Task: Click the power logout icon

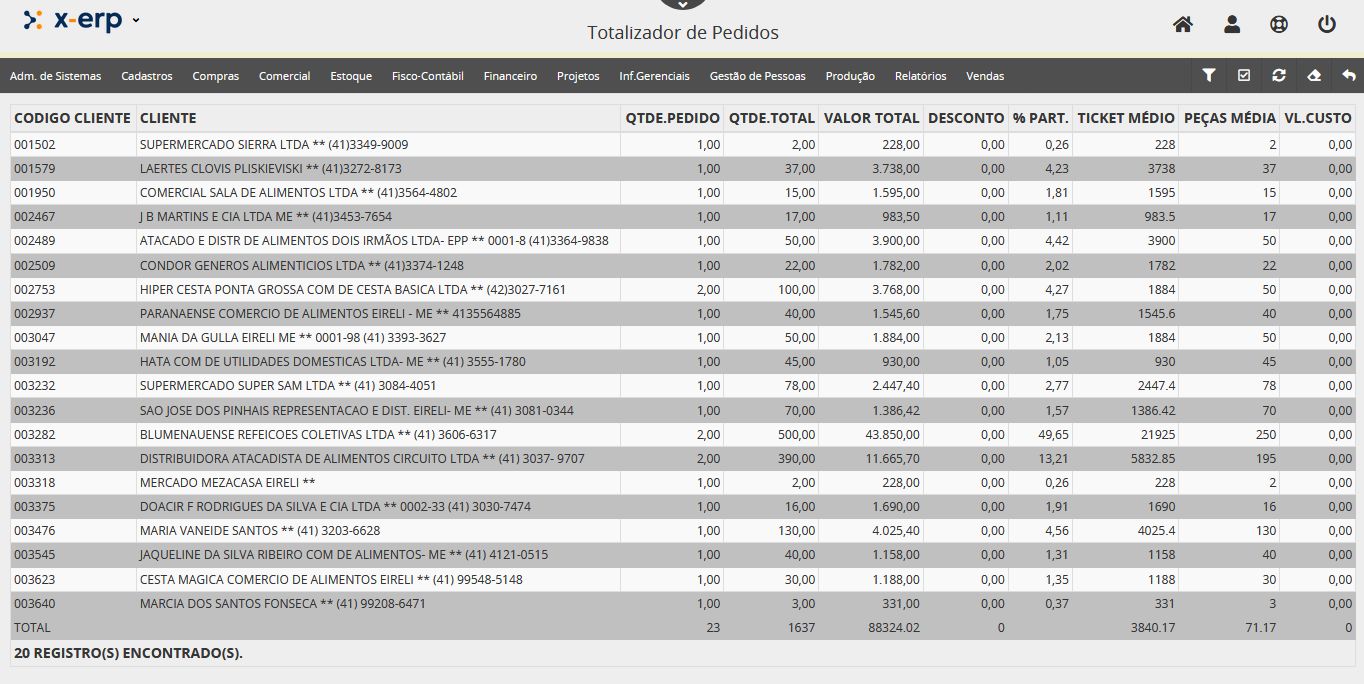Action: [x=1327, y=24]
